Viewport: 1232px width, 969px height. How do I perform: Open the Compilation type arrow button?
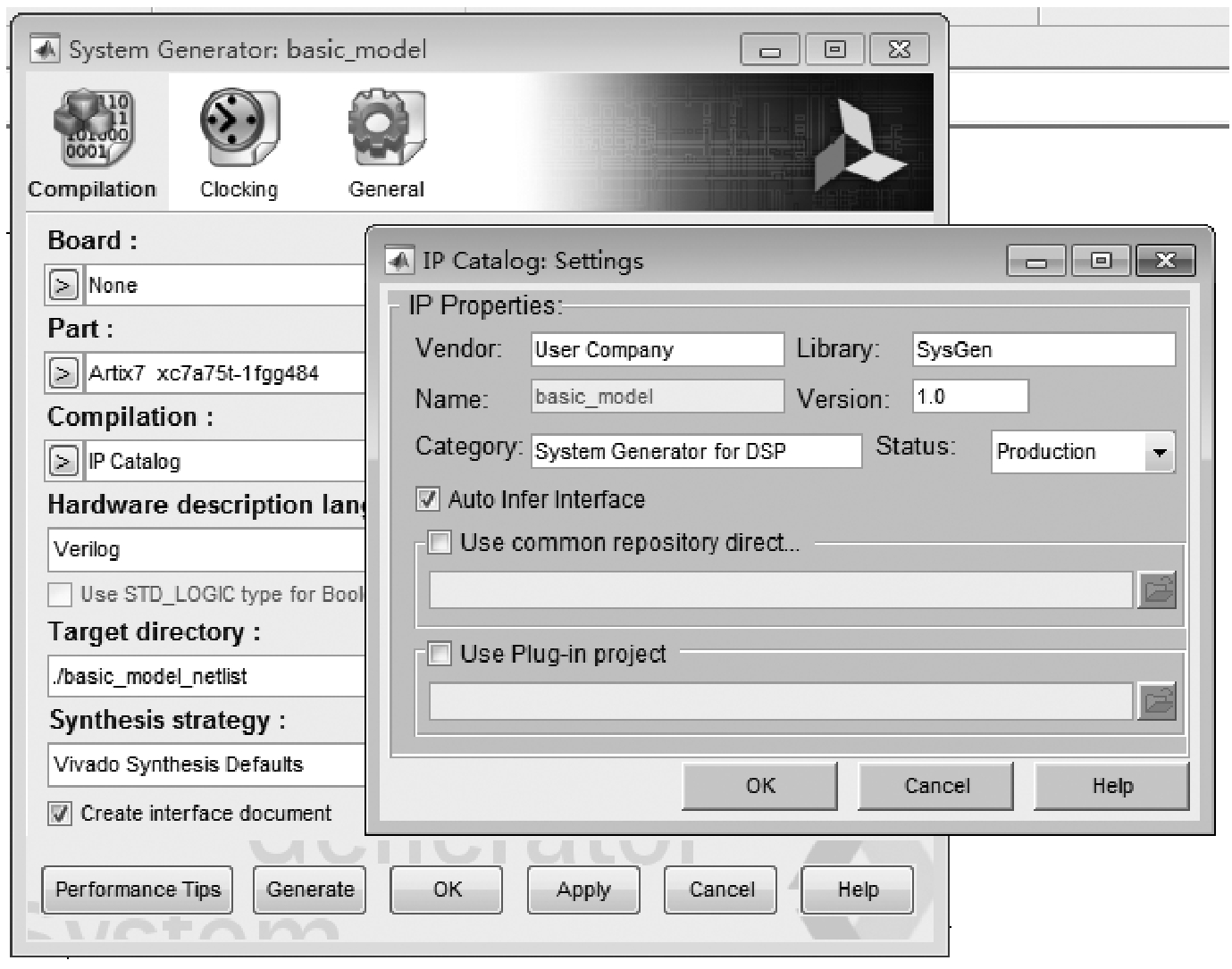[62, 461]
